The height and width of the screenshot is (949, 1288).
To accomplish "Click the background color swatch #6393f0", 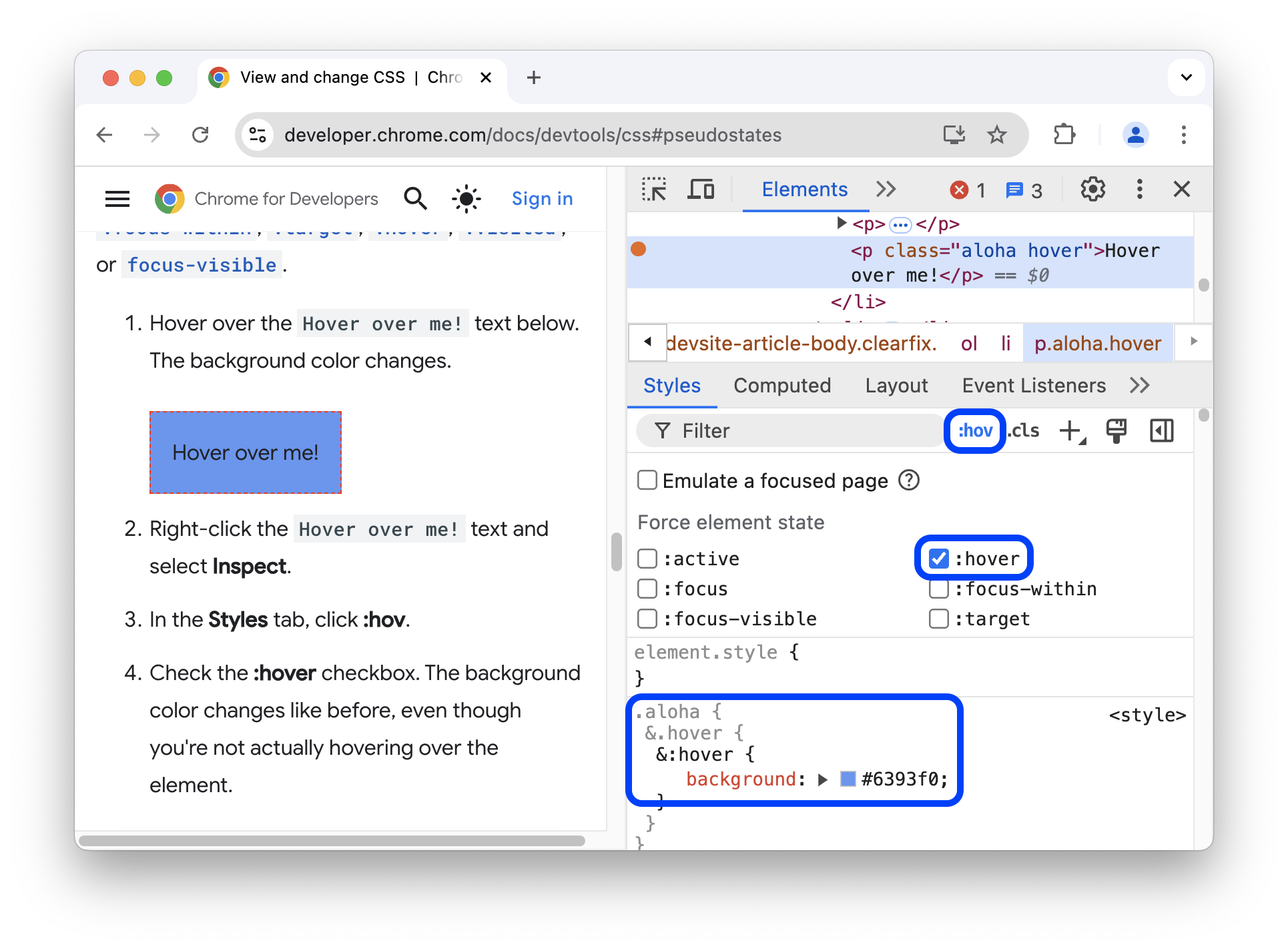I will (x=844, y=779).
